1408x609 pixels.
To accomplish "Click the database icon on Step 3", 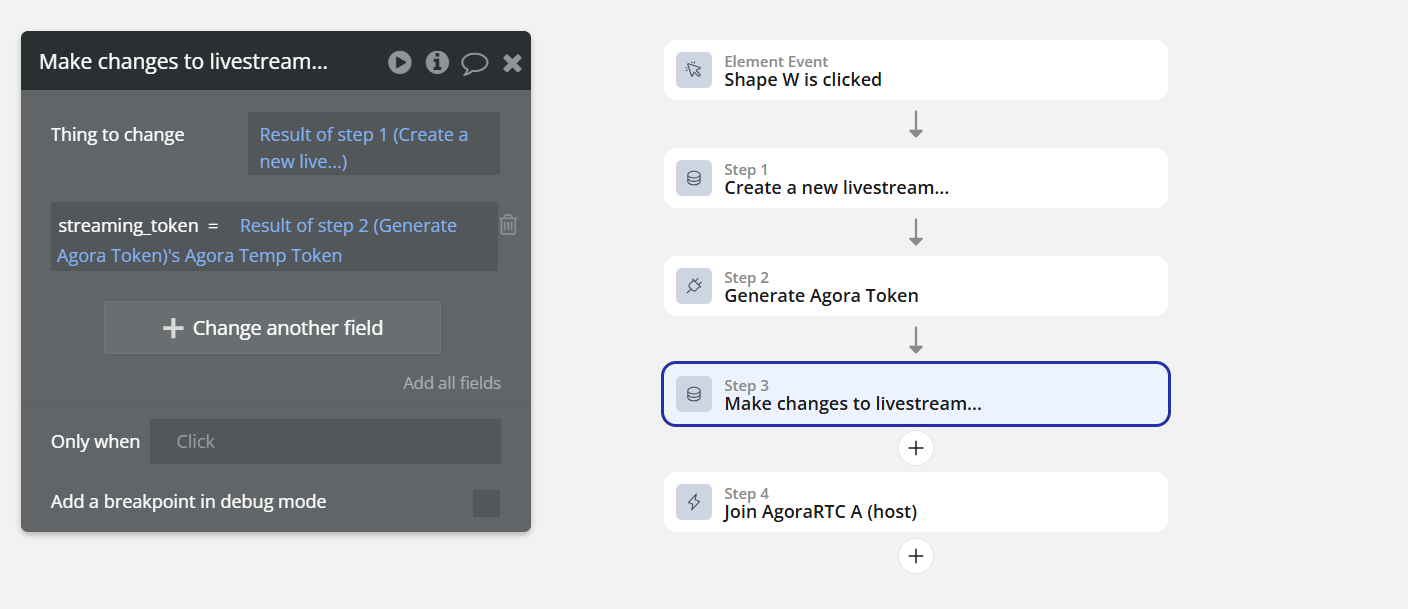I will tap(694, 394).
